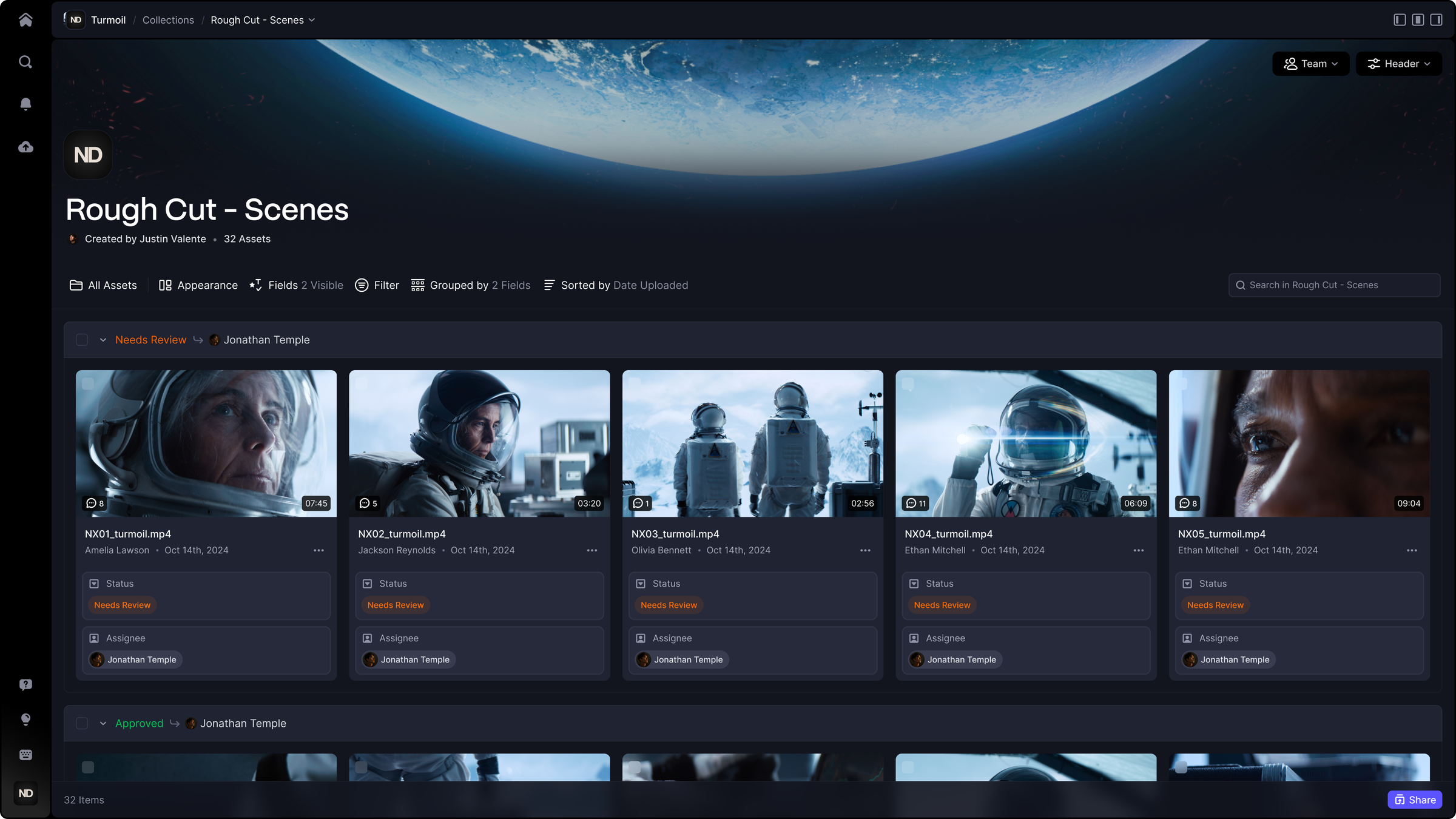Click Justin Valente's creator avatar
Viewport: 1456px width, 819px height.
click(72, 239)
